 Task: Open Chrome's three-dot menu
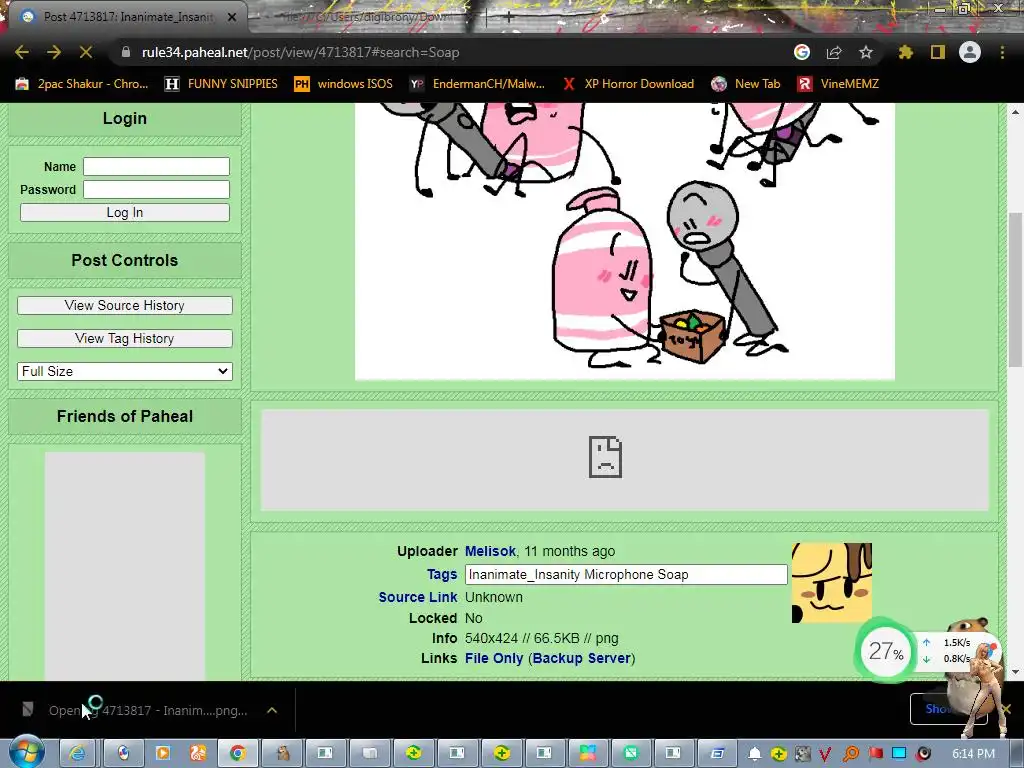1002,52
